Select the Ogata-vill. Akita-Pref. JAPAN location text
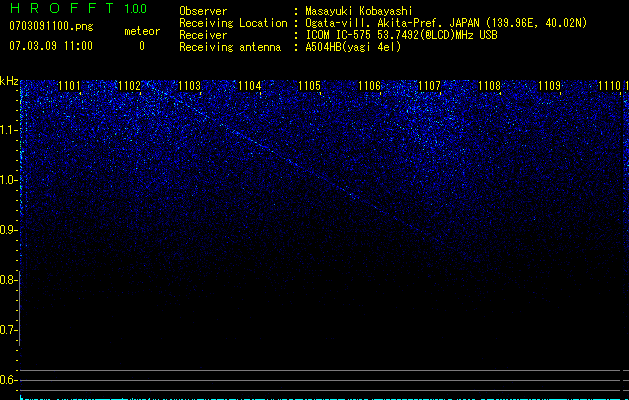The height and width of the screenshot is (400, 629). click(x=446, y=23)
